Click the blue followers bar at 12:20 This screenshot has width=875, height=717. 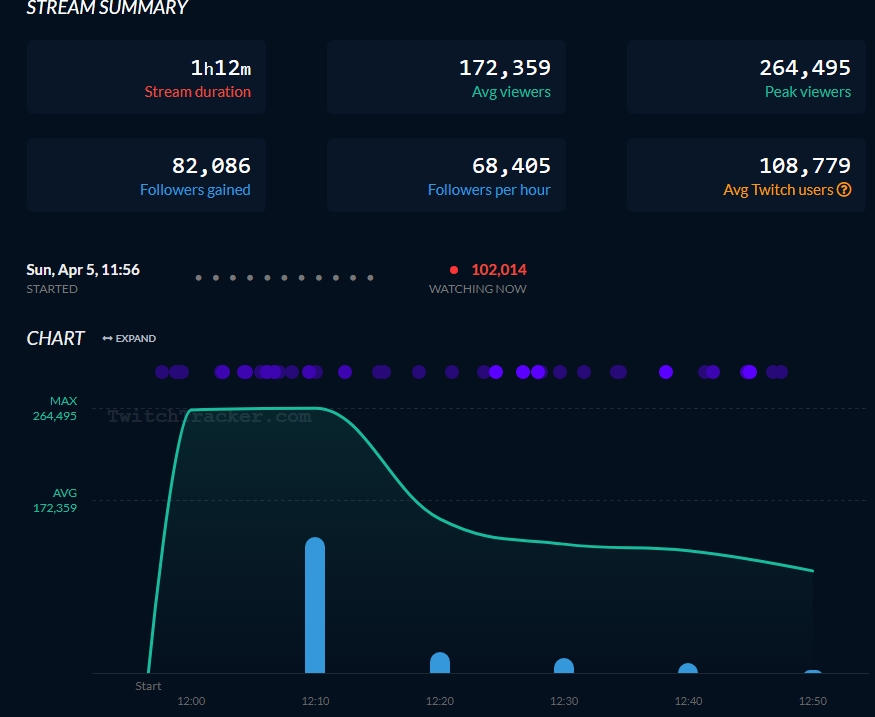[440, 663]
